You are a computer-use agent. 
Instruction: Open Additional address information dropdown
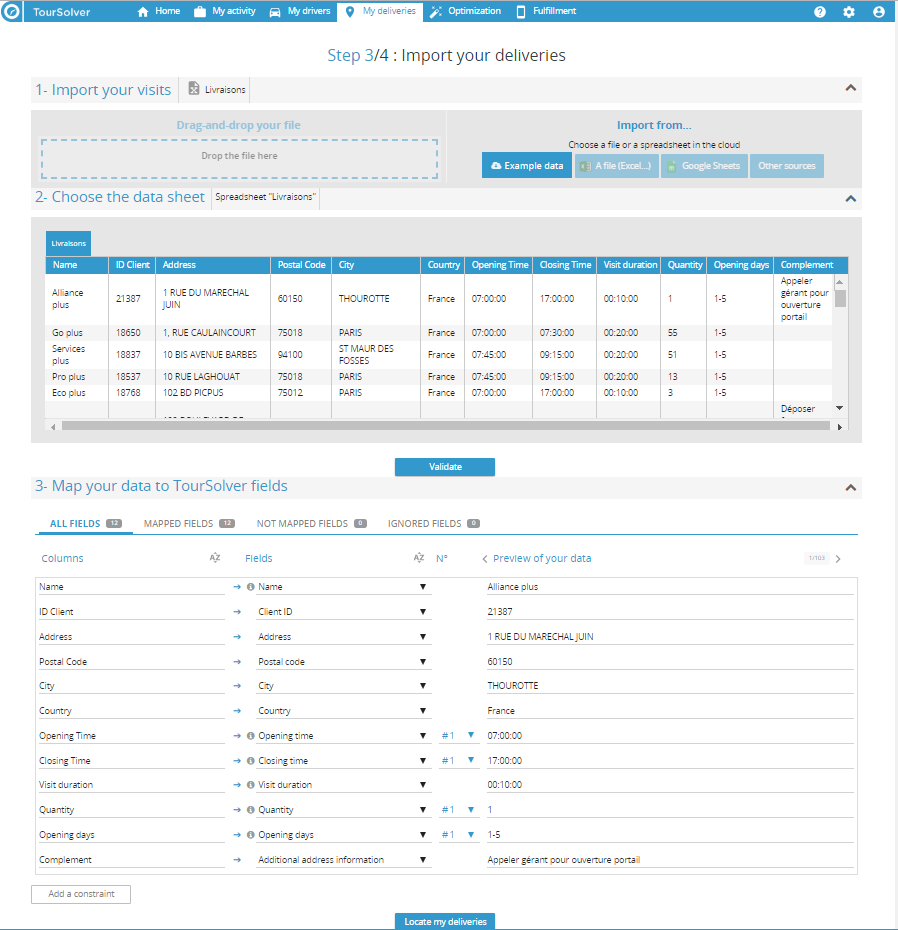344,859
